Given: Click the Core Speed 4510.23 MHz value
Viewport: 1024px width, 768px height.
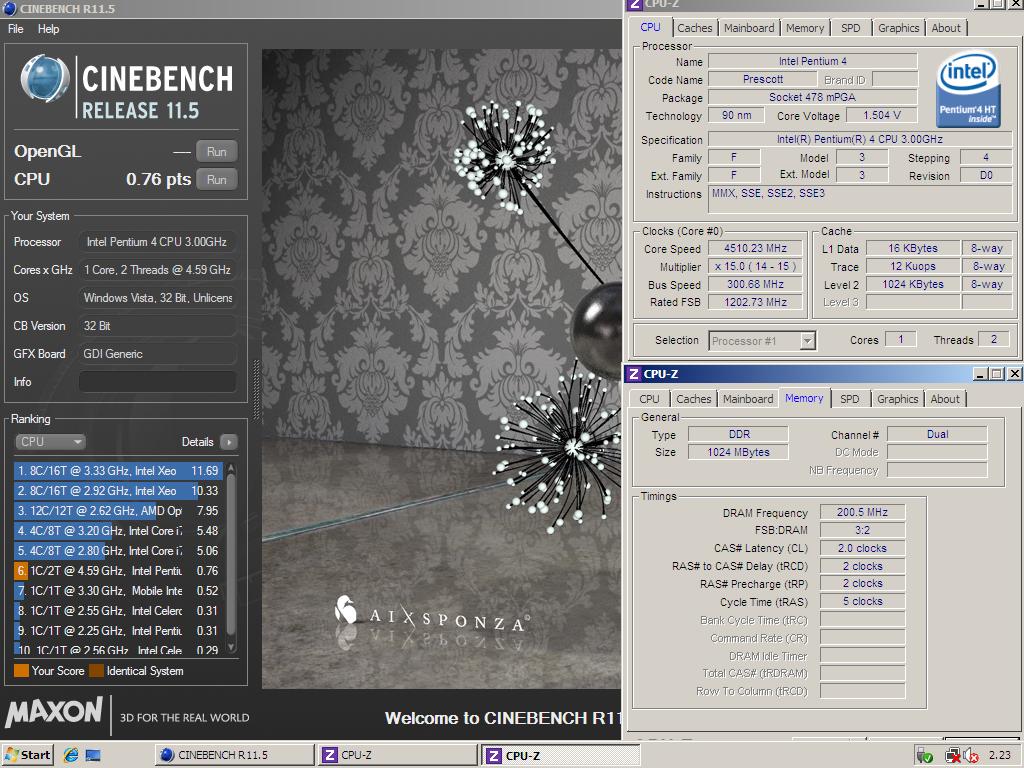Looking at the screenshot, I should pos(756,248).
